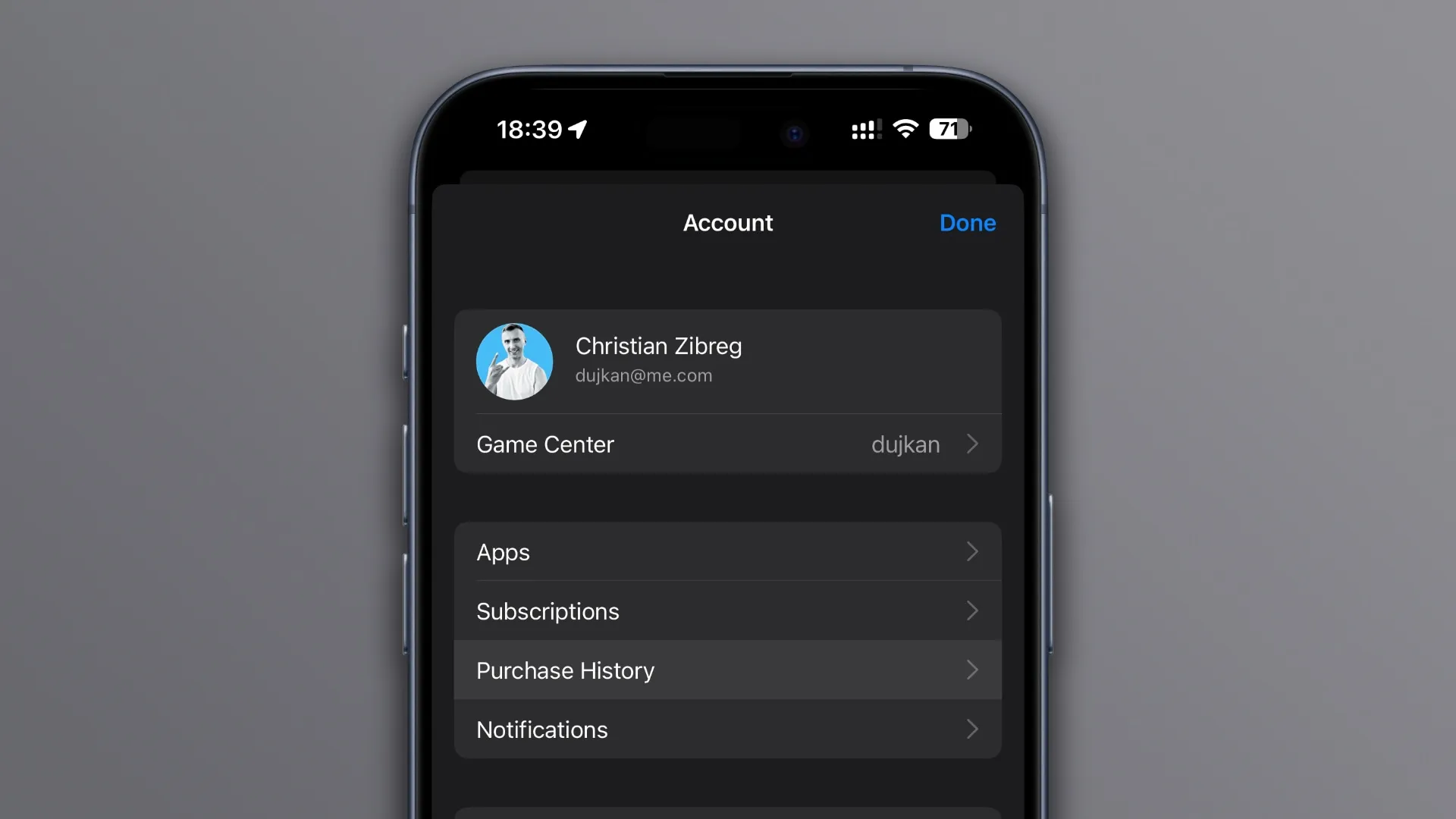Expand the Subscriptions section chevron

point(971,611)
